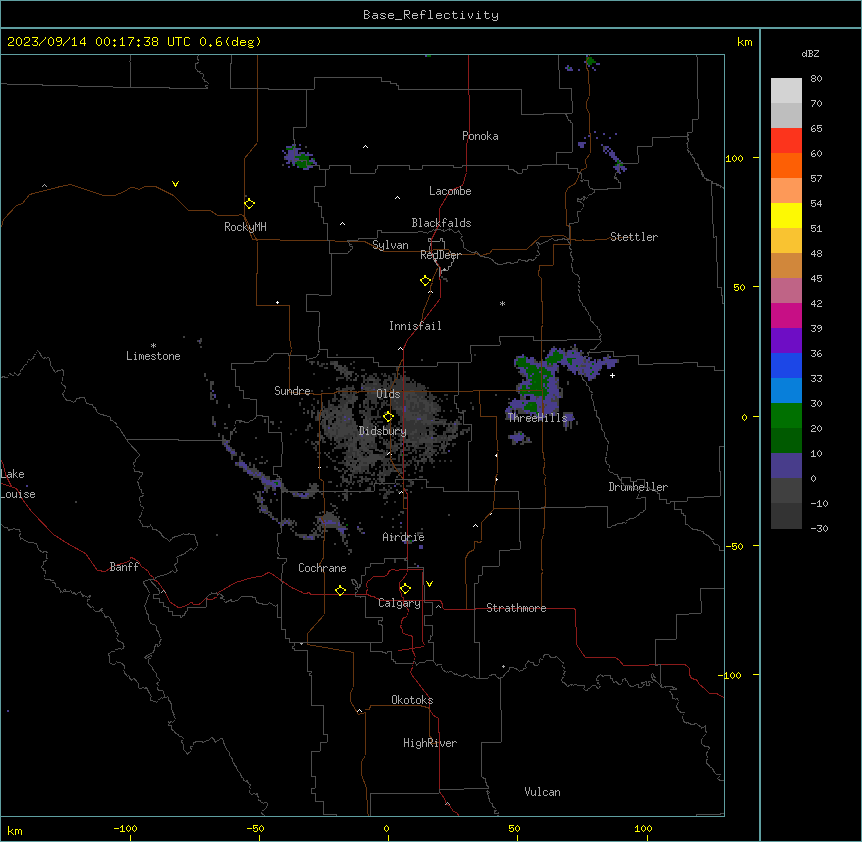Select the RockyMH label
Viewport: 862px width, 842px height.
245,227
